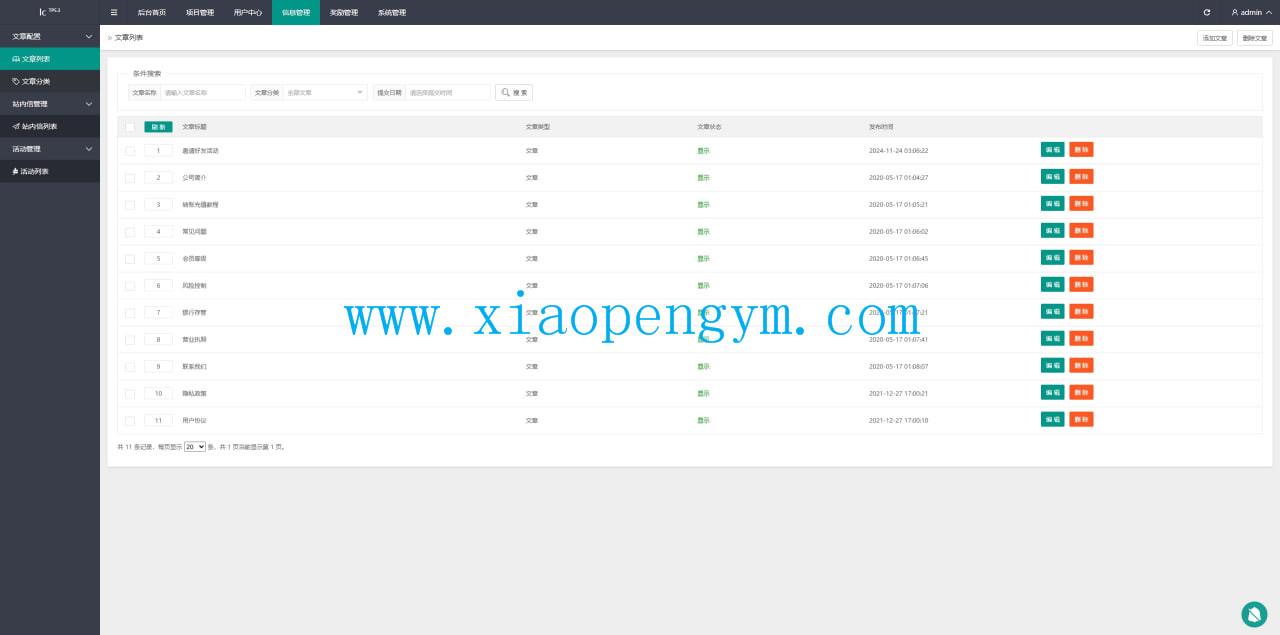
Task: Open the records-per-page dropdown showing 20
Action: pyautogui.click(x=195, y=447)
